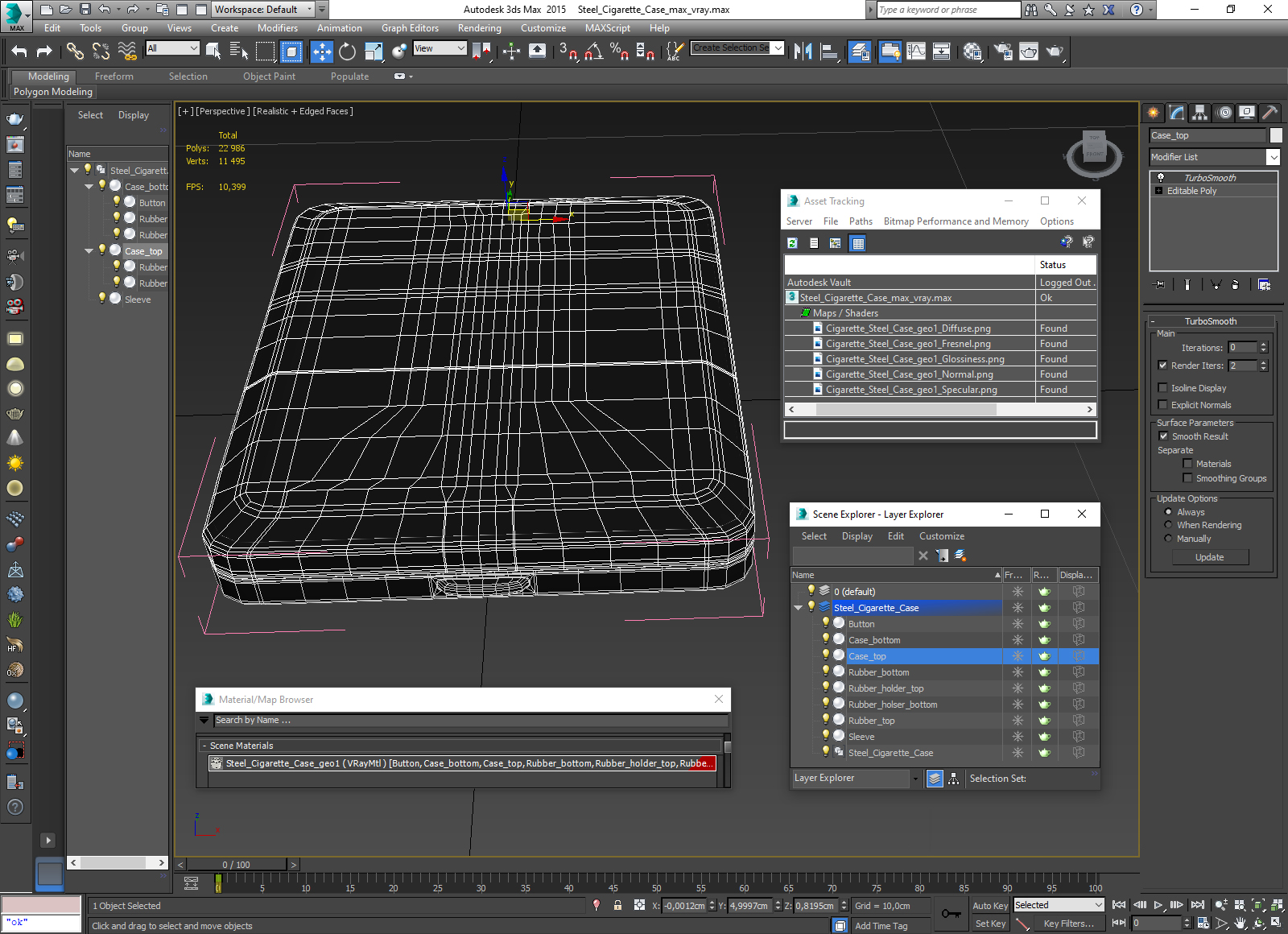This screenshot has height=934, width=1288.
Task: Collapse Case_top node in scene tree
Action: (x=89, y=251)
